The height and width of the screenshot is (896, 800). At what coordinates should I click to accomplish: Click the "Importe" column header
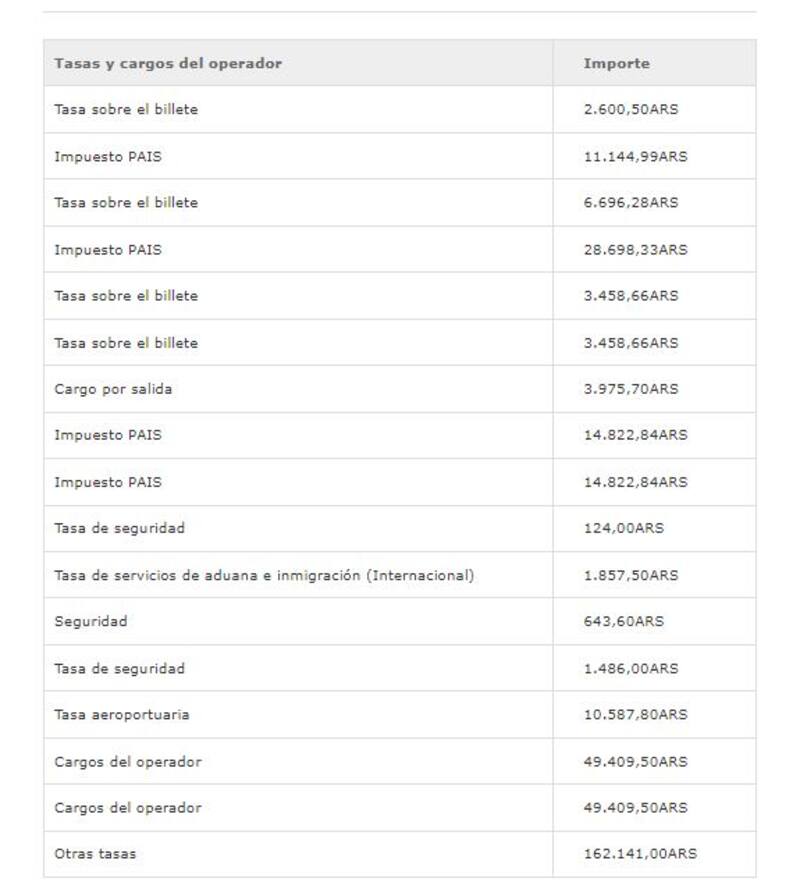tap(616, 63)
